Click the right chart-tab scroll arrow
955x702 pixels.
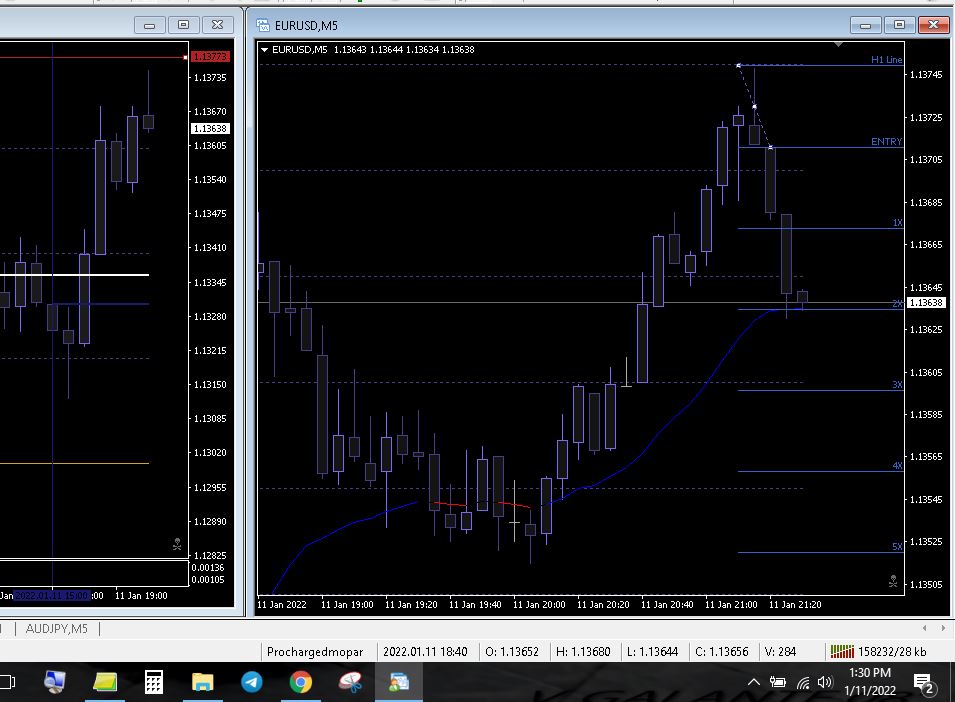pos(943,628)
